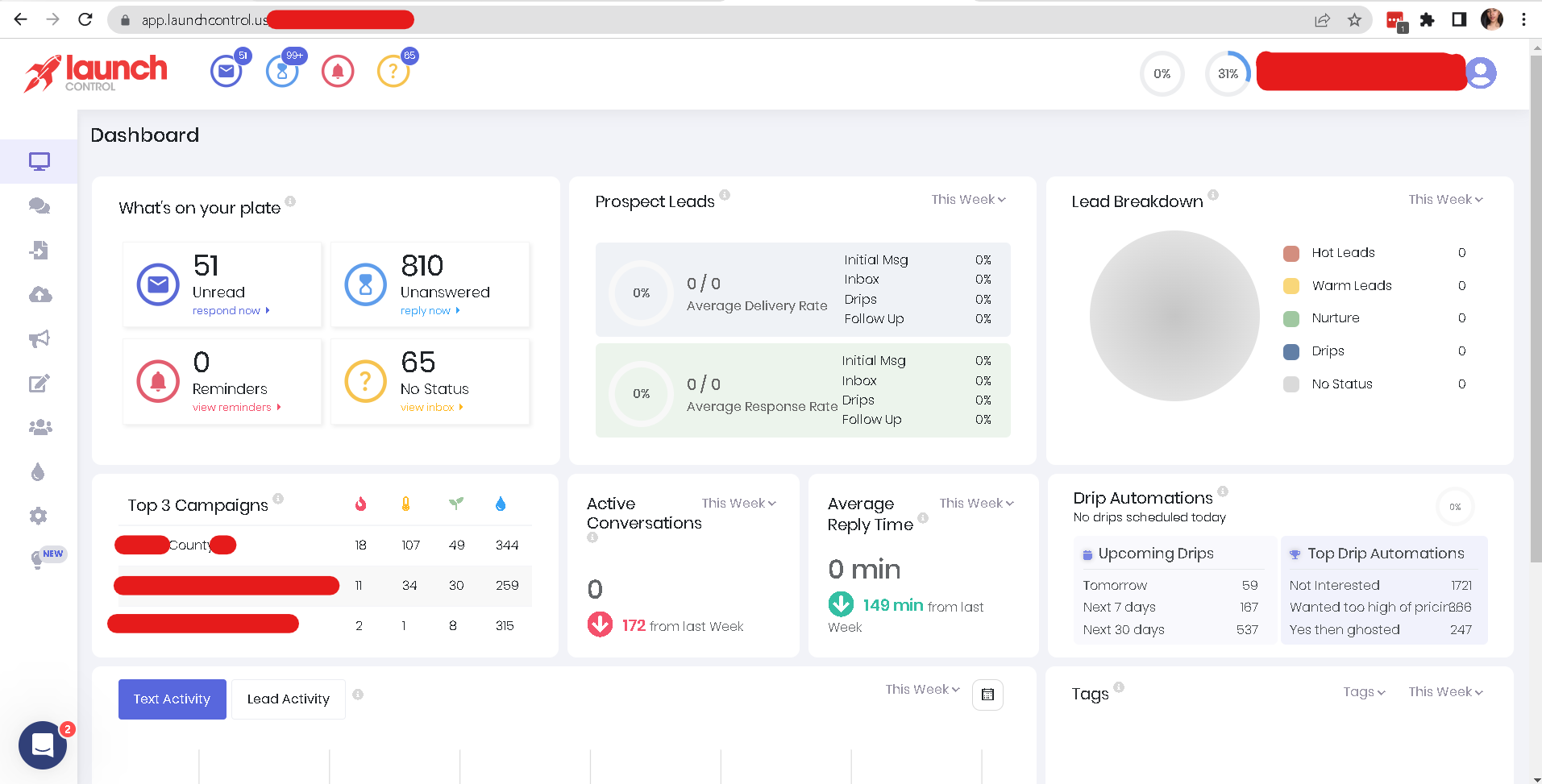Viewport: 1542px width, 784px height.
Task: Click info icon beside What's on your plate
Action: pos(290,201)
